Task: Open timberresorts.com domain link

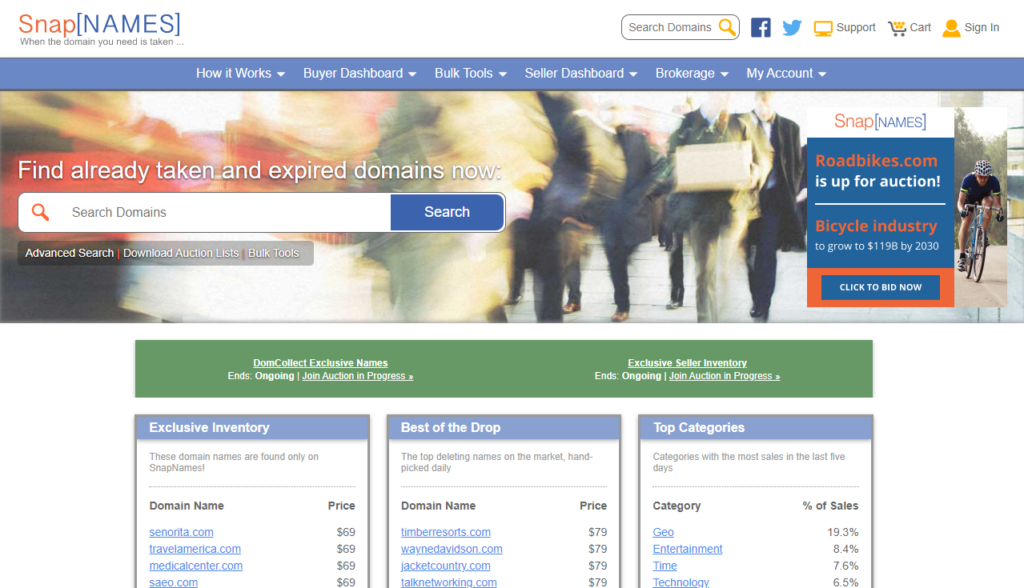Action: (x=445, y=532)
